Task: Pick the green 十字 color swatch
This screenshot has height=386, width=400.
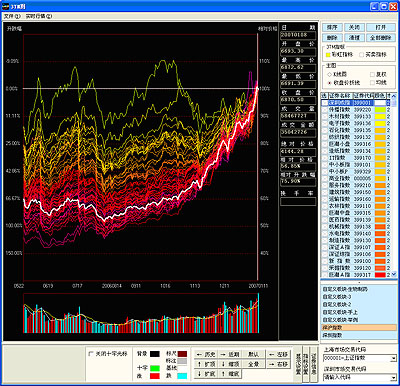Action: tap(155, 368)
